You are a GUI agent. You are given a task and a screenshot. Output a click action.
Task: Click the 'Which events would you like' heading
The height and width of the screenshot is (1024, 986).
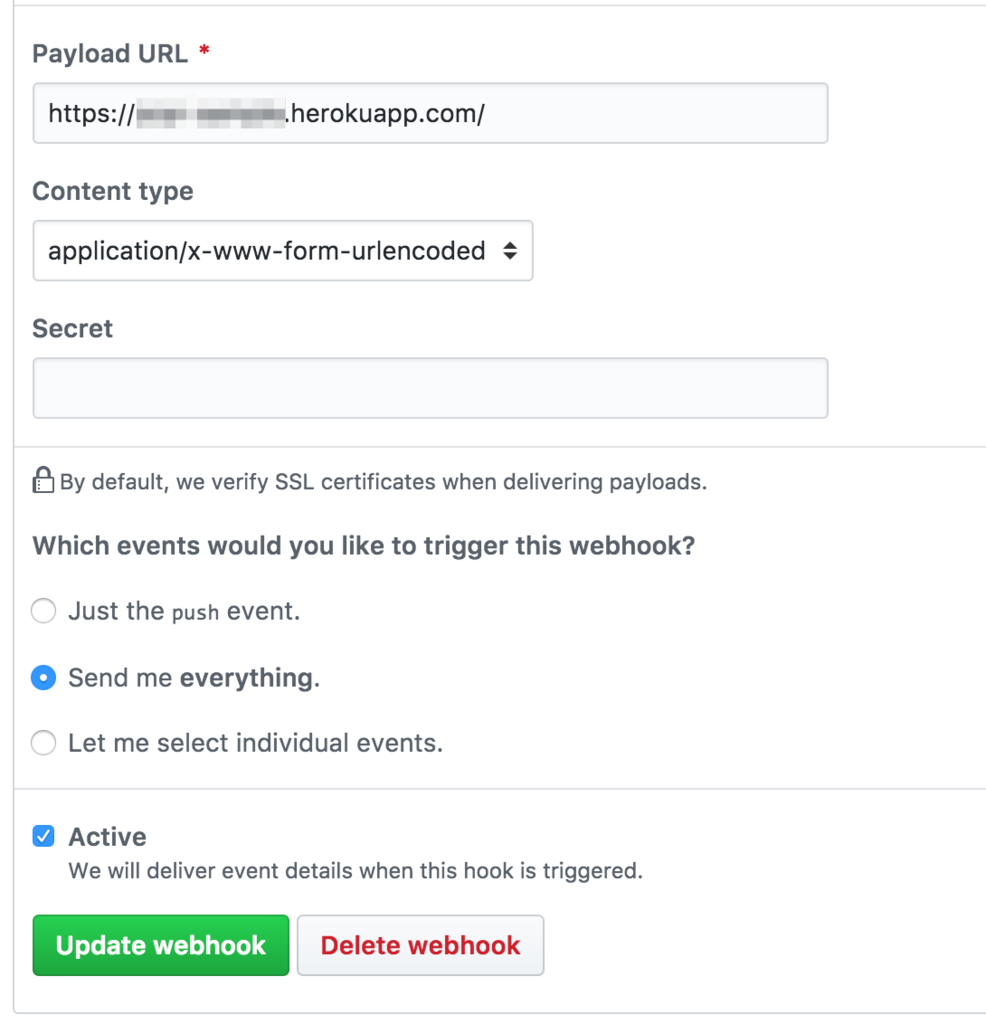364,546
